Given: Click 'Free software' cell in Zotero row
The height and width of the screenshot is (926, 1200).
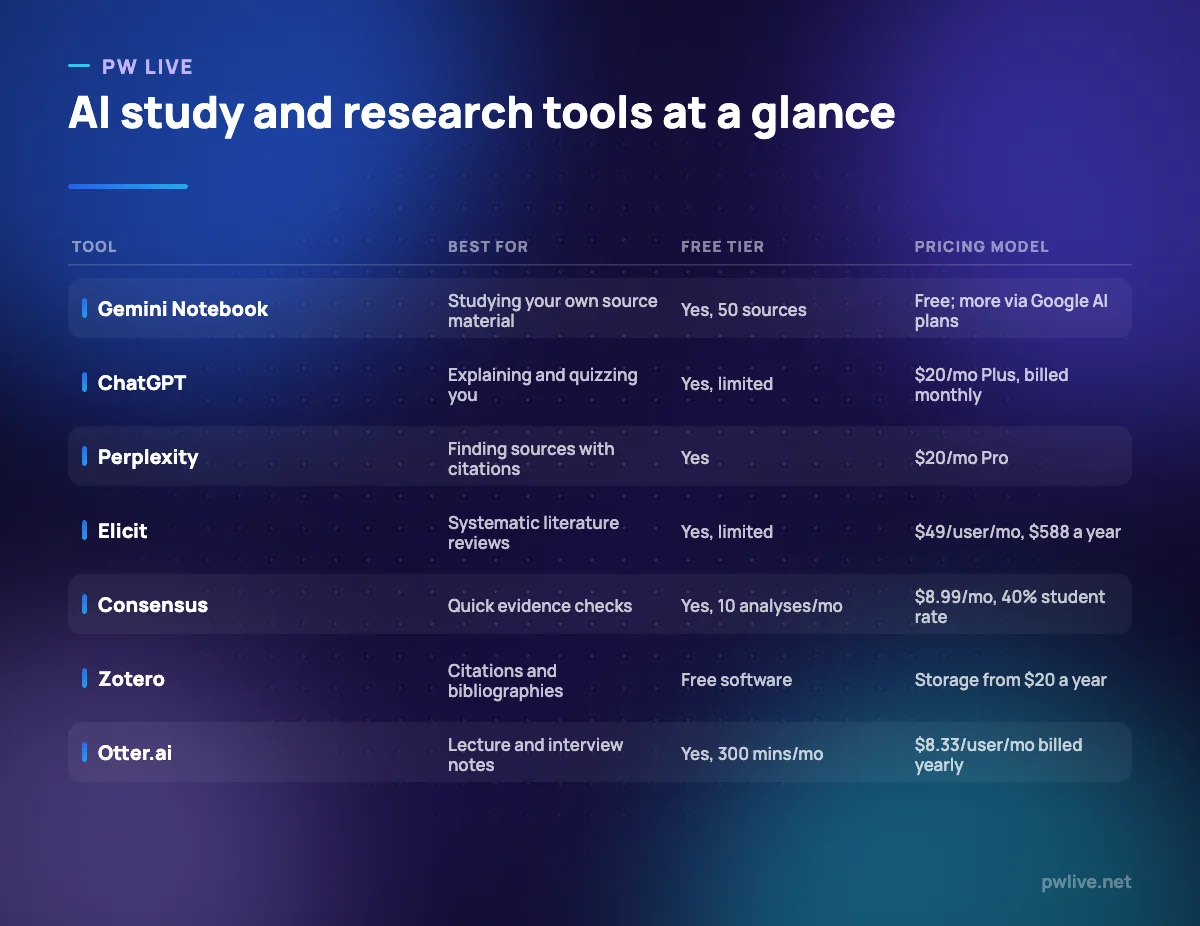Looking at the screenshot, I should (736, 680).
